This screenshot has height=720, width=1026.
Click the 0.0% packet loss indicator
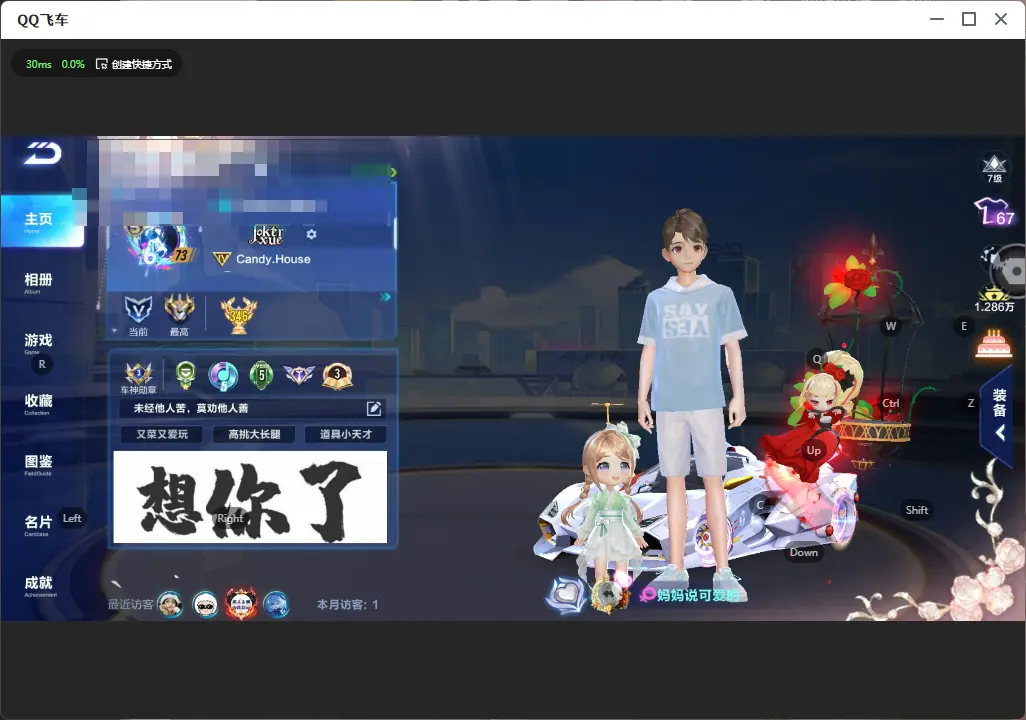[73, 64]
